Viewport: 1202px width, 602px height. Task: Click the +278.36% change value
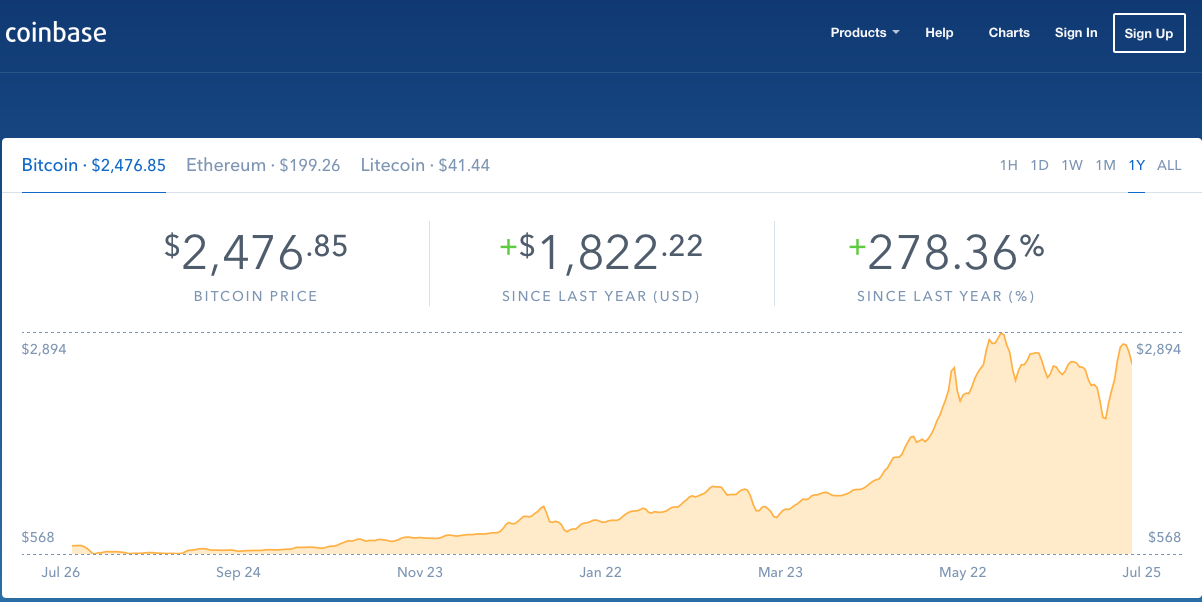946,252
